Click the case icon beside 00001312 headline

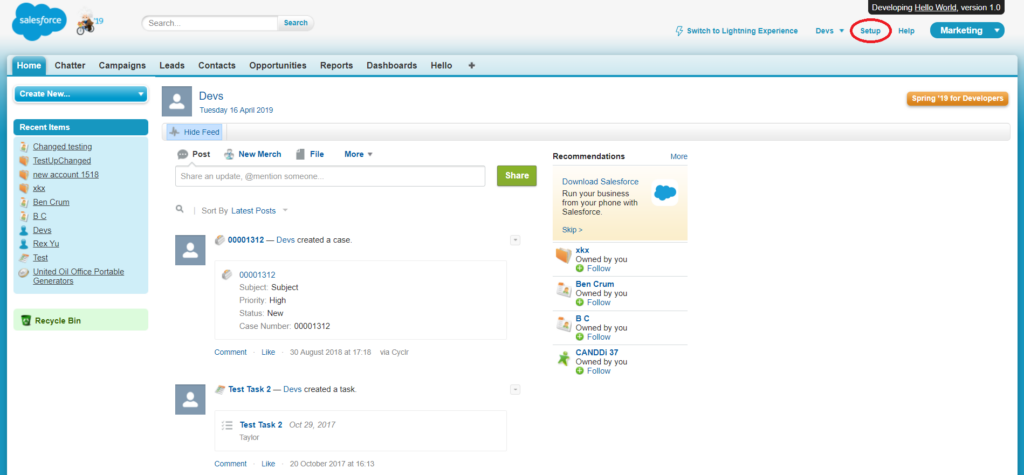point(220,240)
